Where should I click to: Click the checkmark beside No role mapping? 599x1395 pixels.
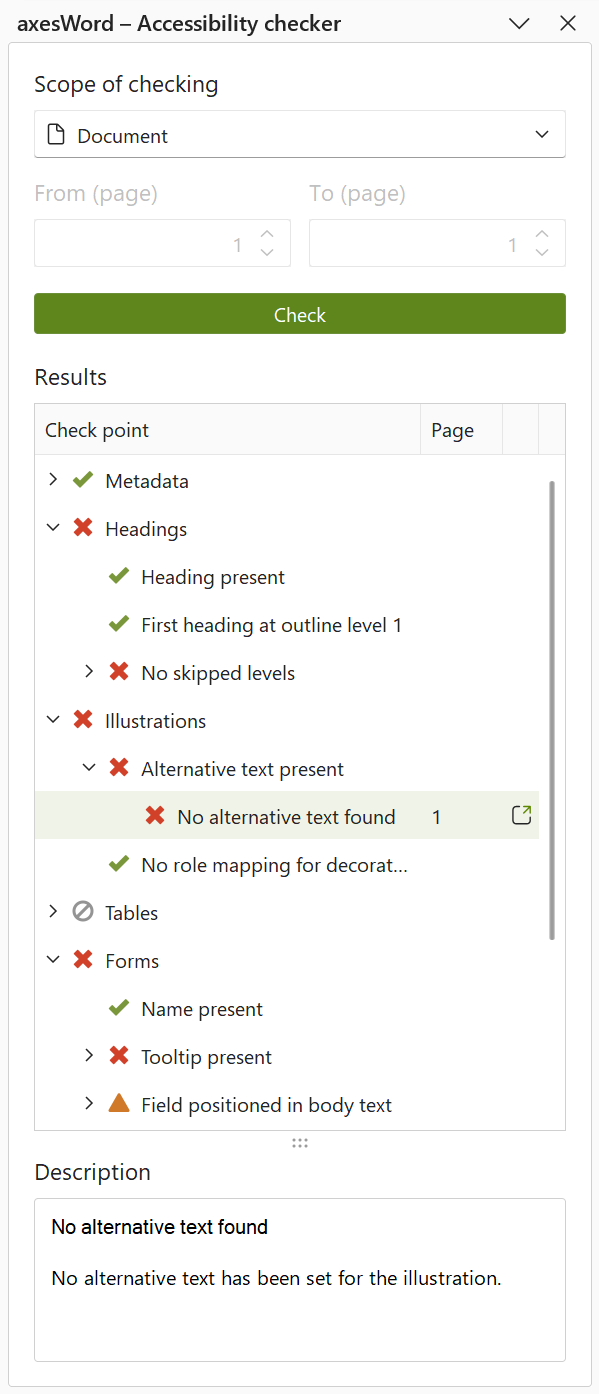(x=119, y=865)
